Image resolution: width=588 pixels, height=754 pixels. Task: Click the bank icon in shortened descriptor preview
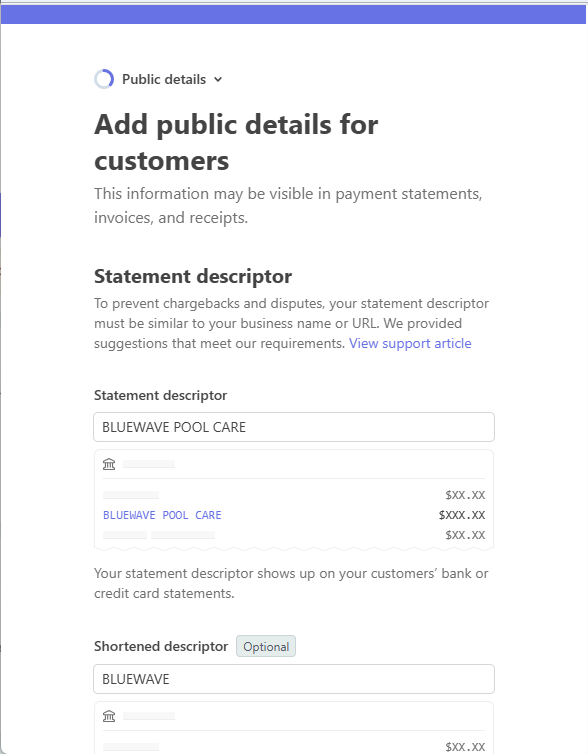(x=109, y=716)
